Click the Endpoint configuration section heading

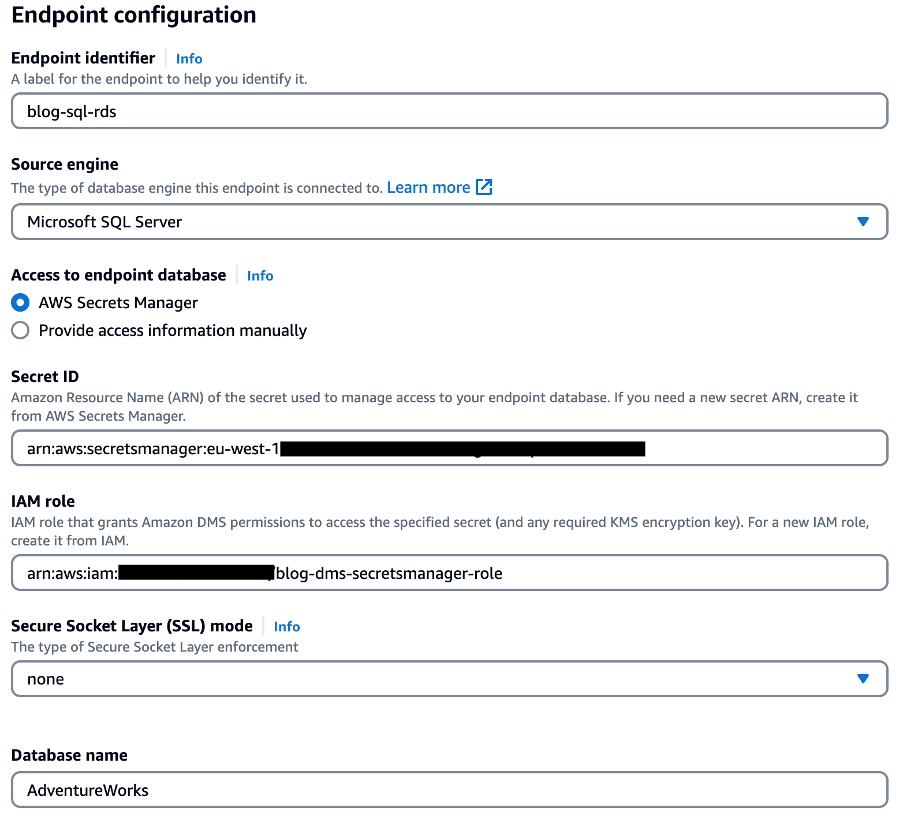(132, 16)
